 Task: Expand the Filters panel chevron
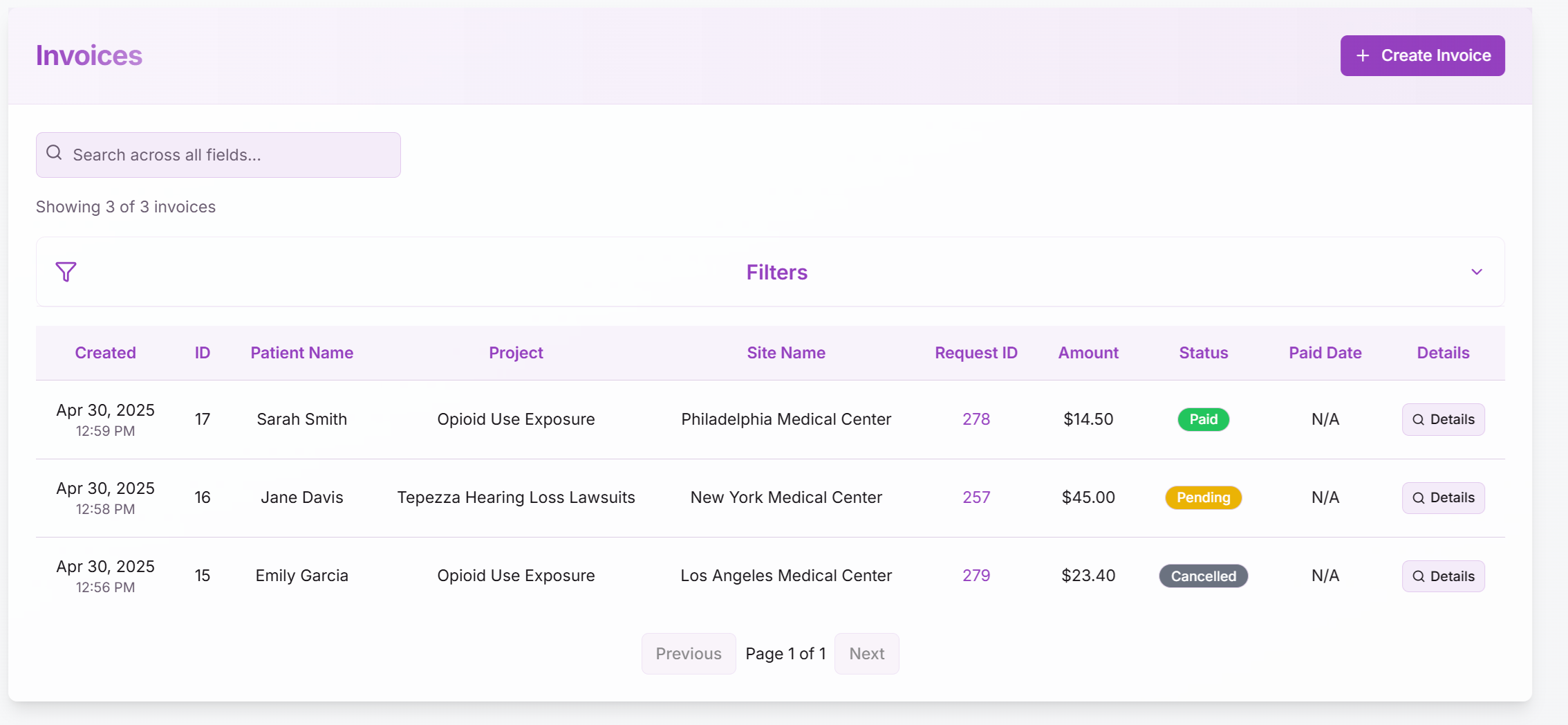pos(1477,272)
